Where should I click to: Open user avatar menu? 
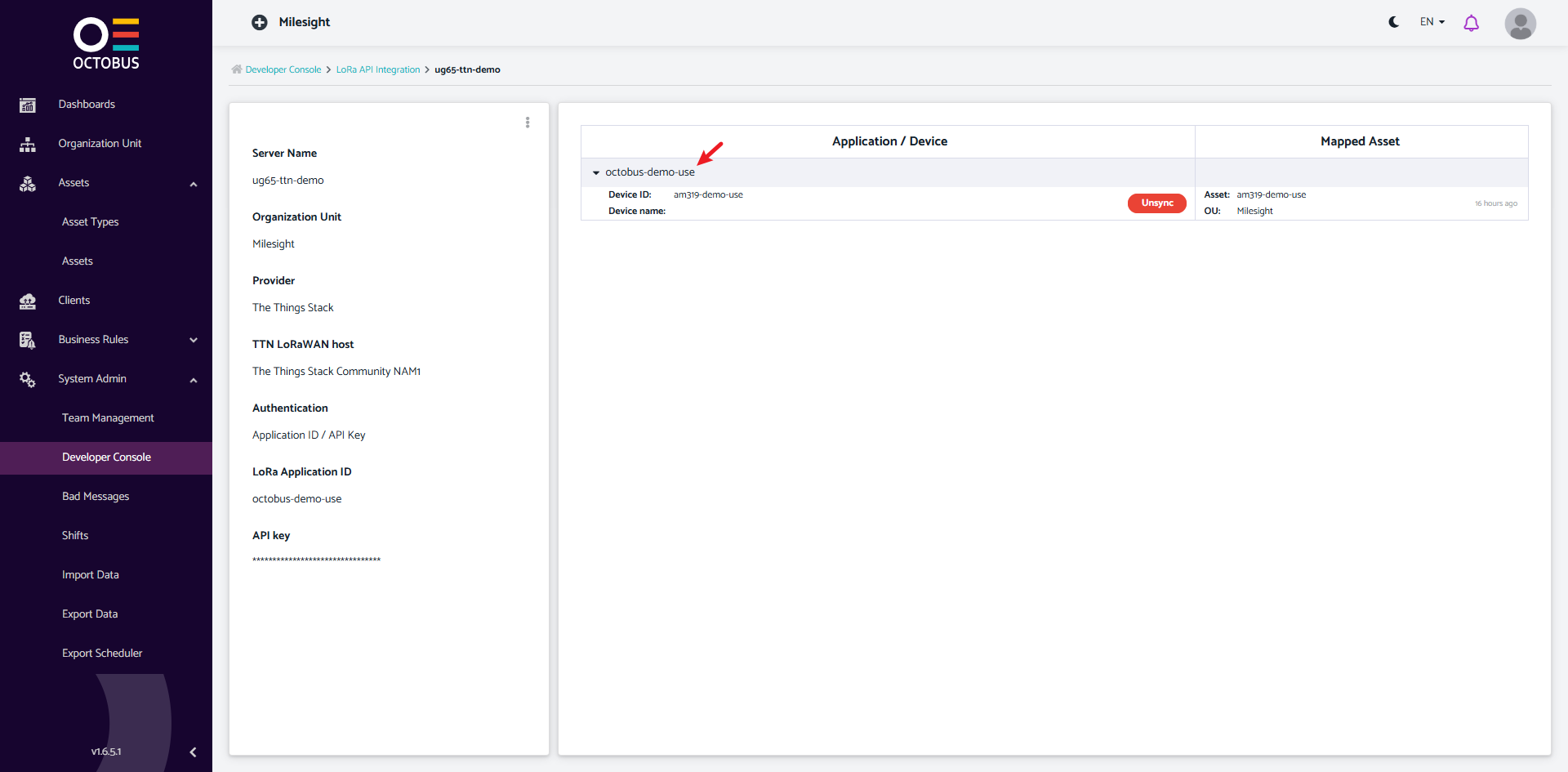click(1521, 24)
